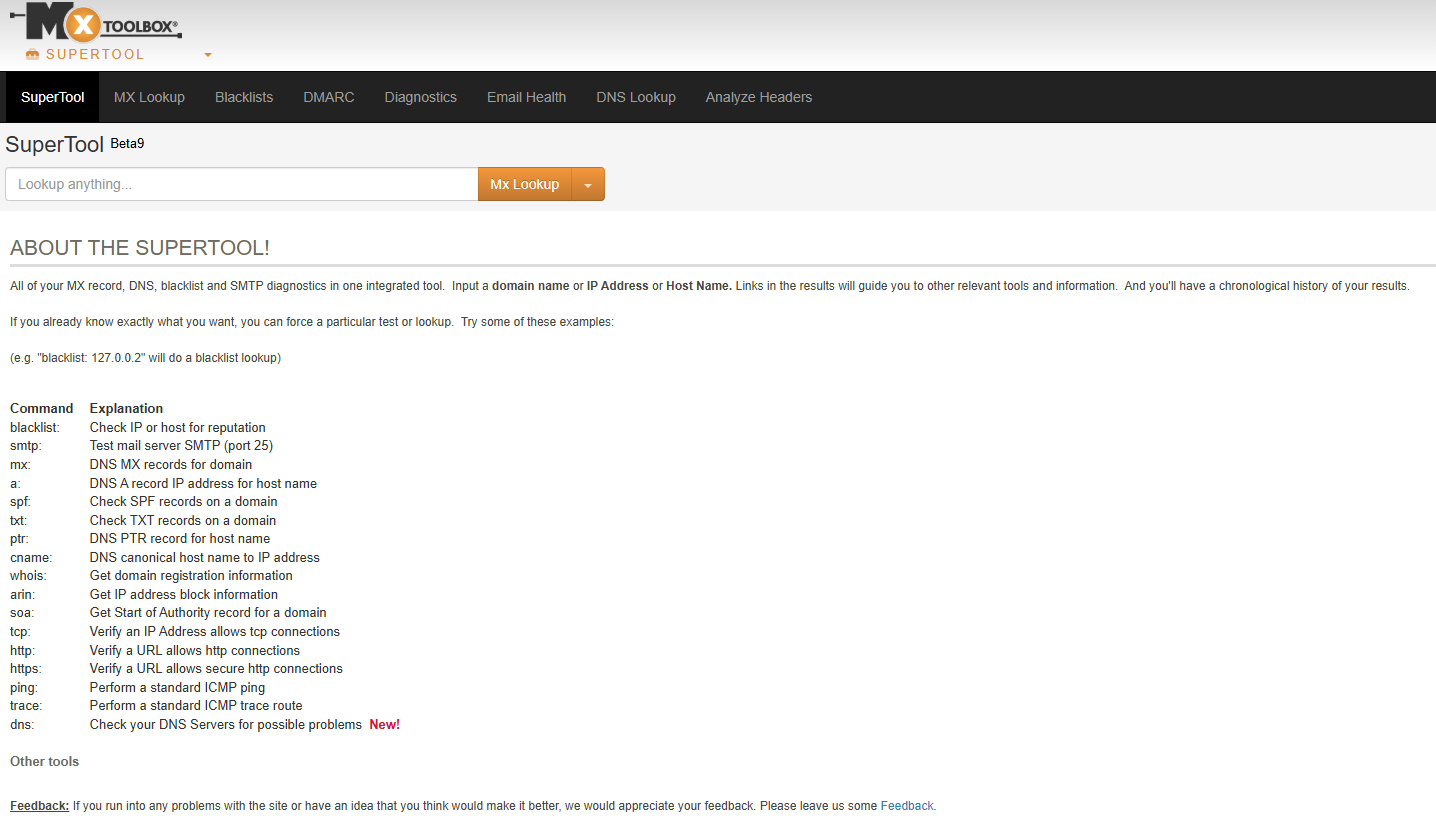1436x833 pixels.
Task: Click the 'whois:' command
Action: click(28, 575)
